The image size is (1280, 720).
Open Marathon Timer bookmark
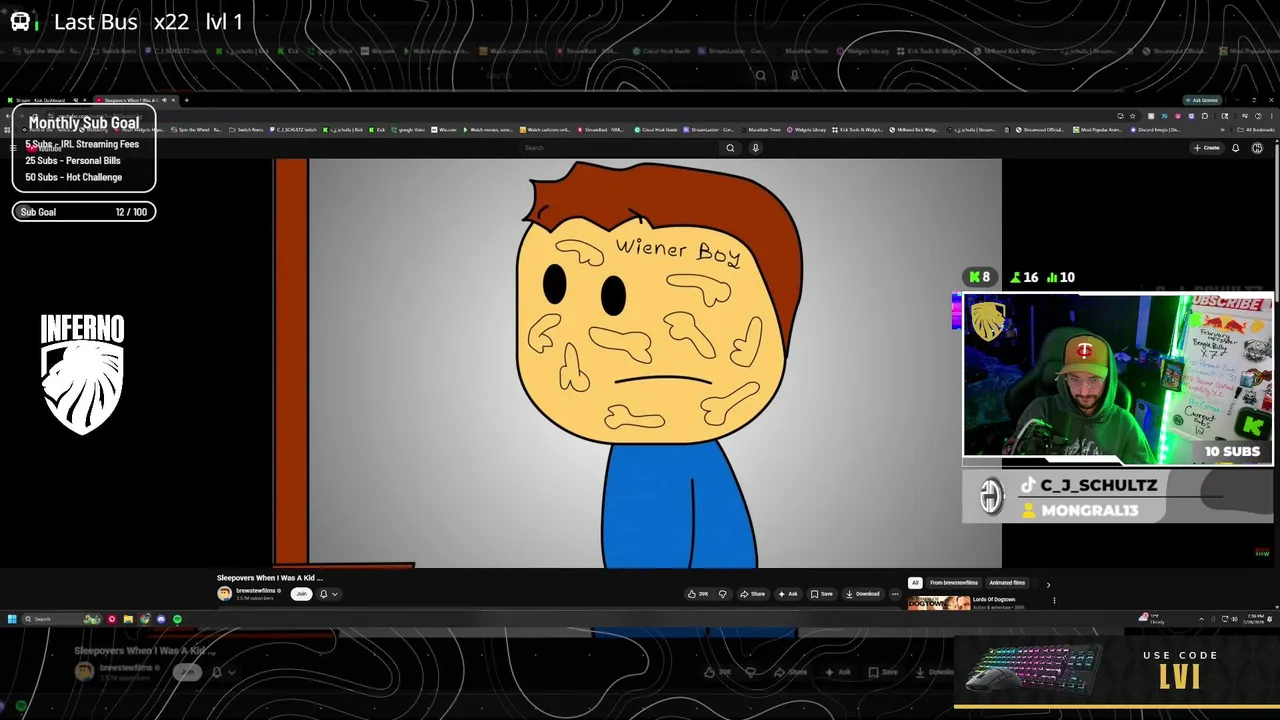[x=761, y=130]
